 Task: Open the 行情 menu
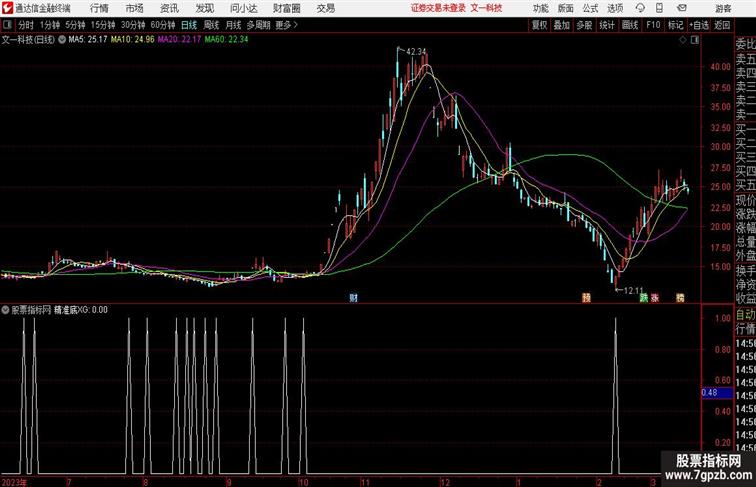pos(99,8)
